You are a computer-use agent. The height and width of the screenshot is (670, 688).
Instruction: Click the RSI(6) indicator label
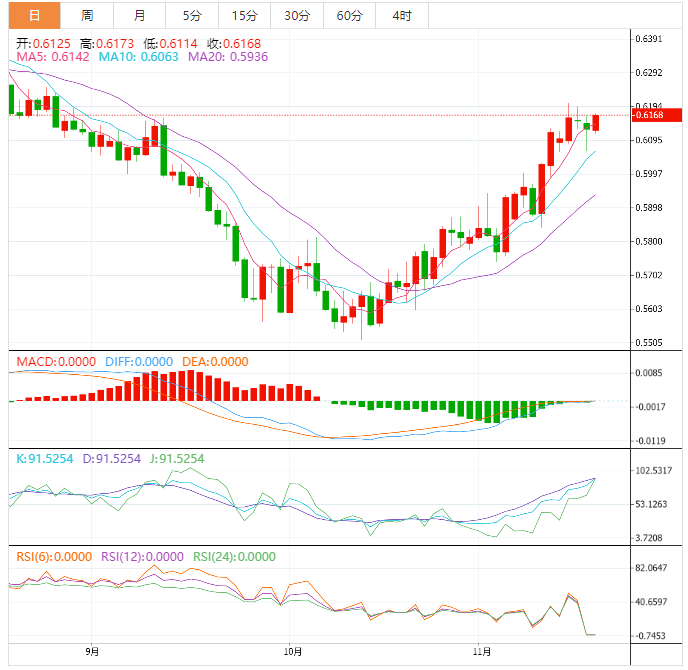[x=52, y=557]
